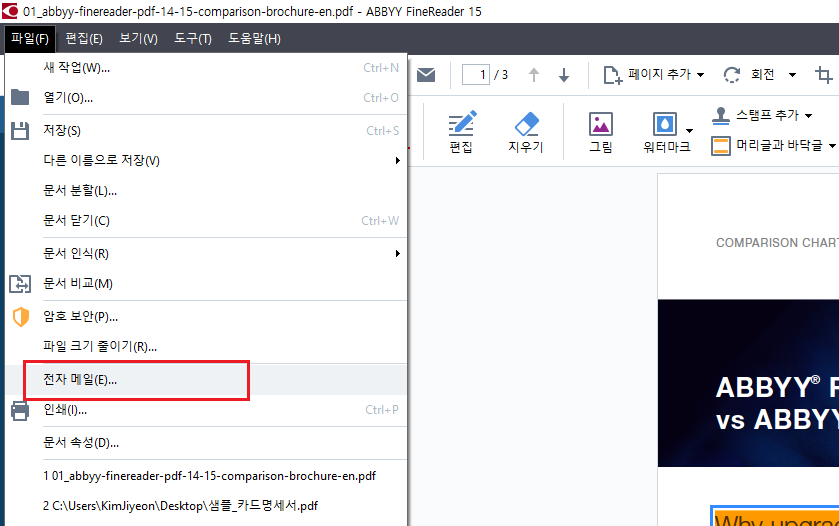The height and width of the screenshot is (526, 839).
Task: Choose 문서 닫기(C) menu item
Action: [x=206, y=220]
